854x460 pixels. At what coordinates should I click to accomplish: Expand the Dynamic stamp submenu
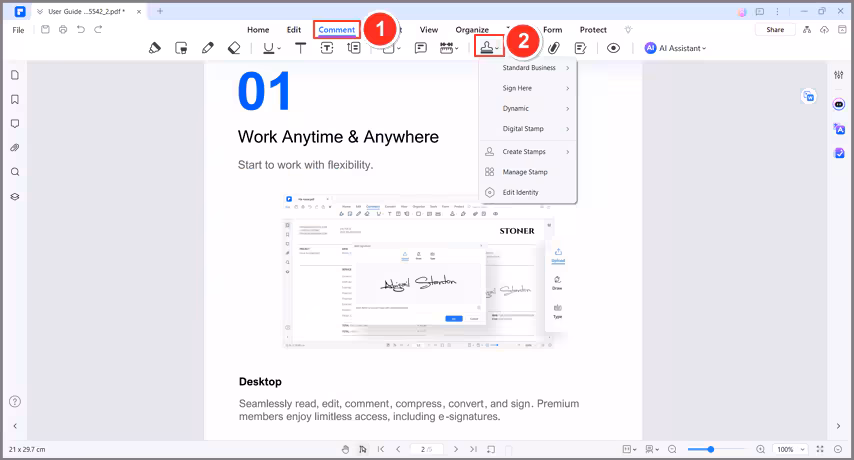(x=528, y=108)
